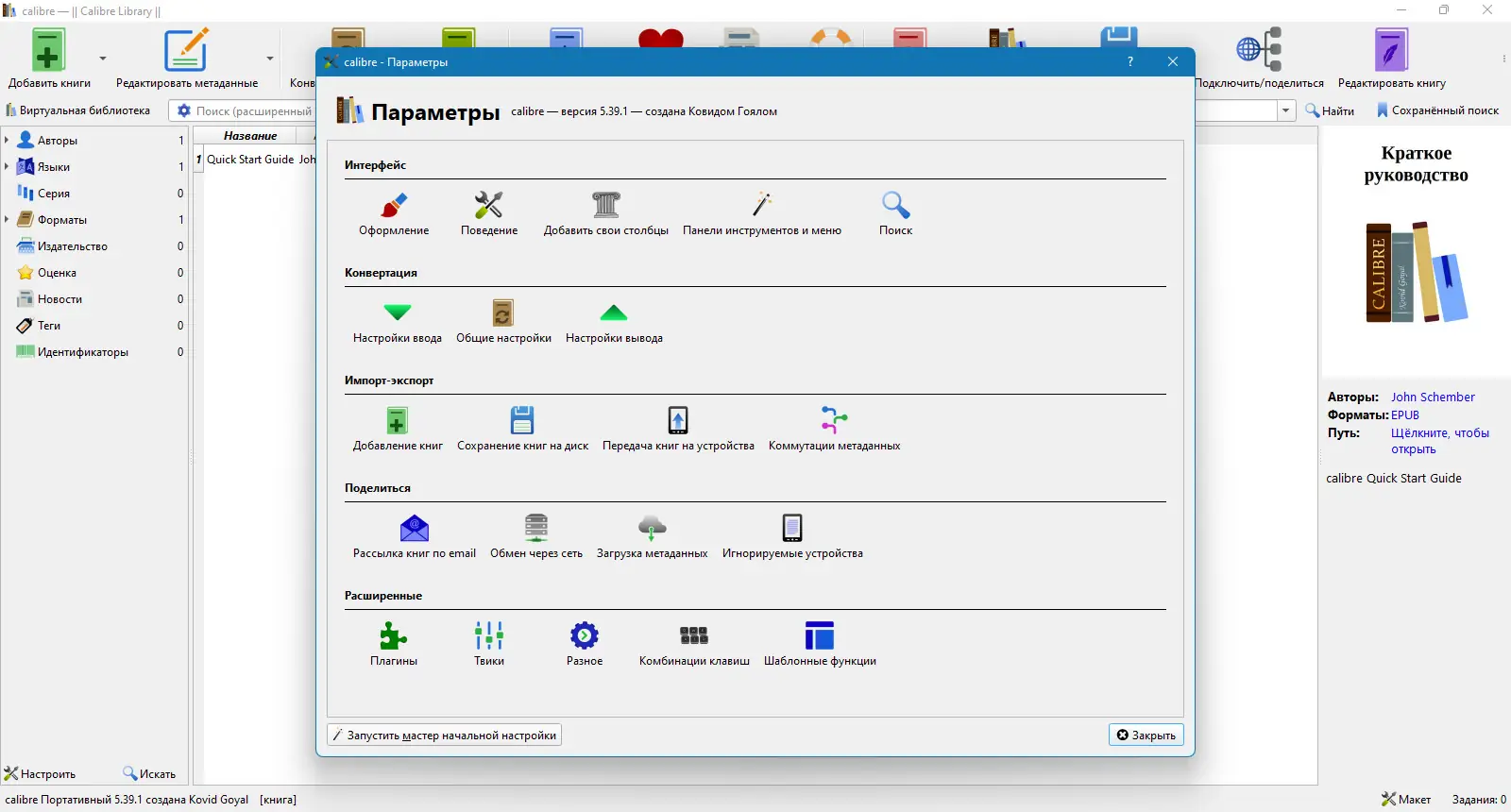Click the advanced search gear icon

coord(184,110)
